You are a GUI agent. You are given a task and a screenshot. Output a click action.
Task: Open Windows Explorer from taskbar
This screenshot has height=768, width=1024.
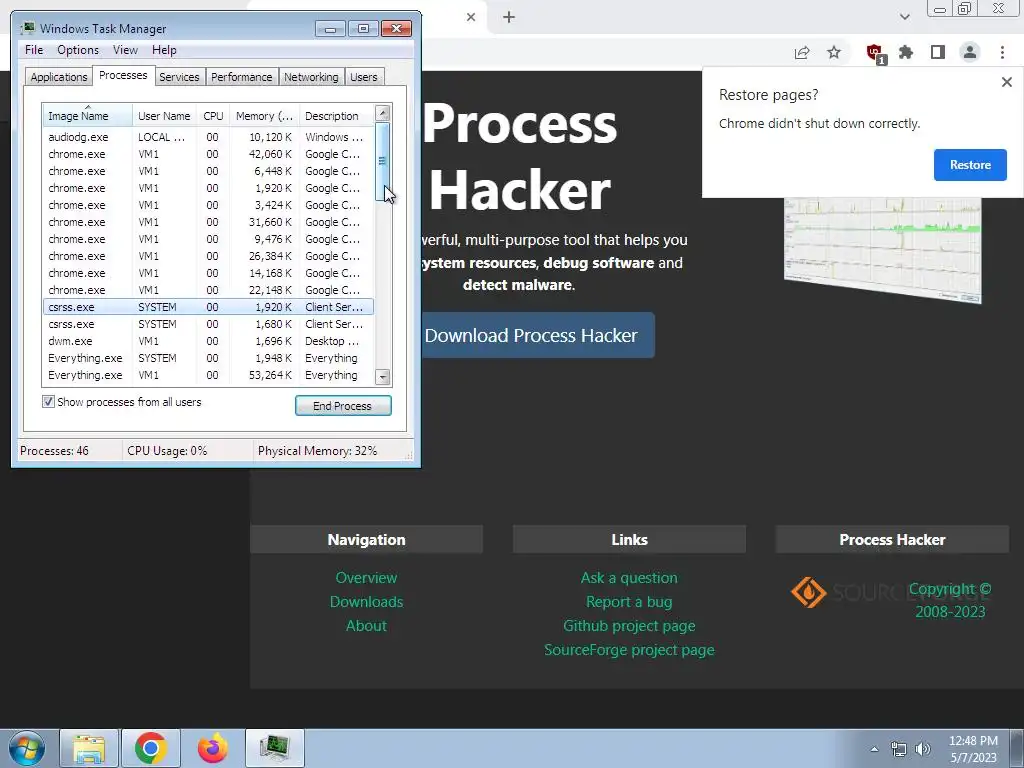click(89, 748)
